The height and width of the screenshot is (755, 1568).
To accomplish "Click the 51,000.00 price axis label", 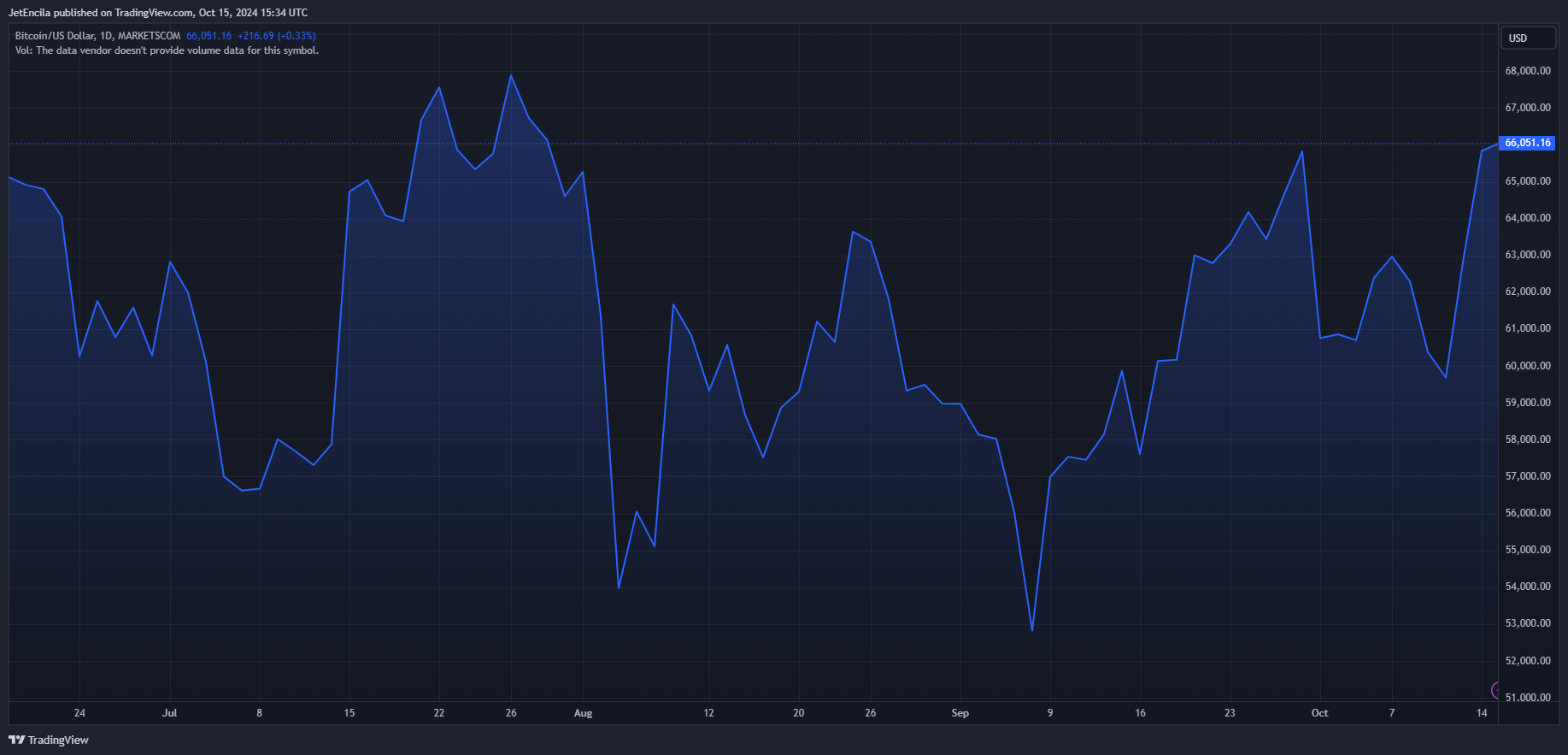I will (1527, 698).
